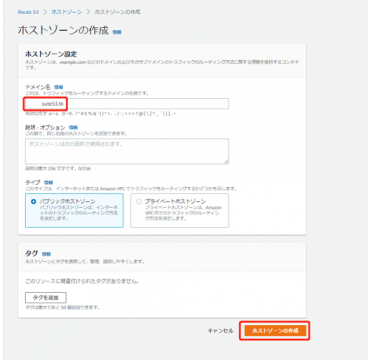The image size is (368, 360).
Task: Click the キャンセル button
Action: point(220,331)
